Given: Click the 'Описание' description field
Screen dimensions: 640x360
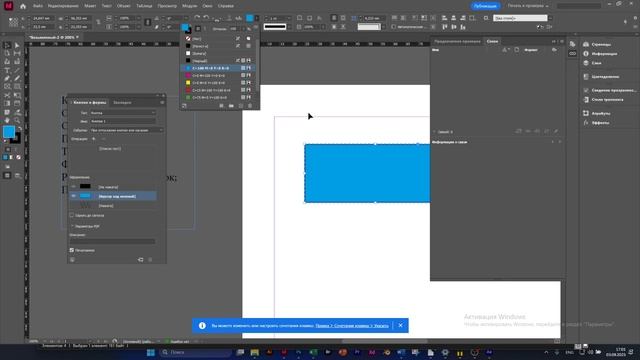Looking at the screenshot, I should (112, 241).
